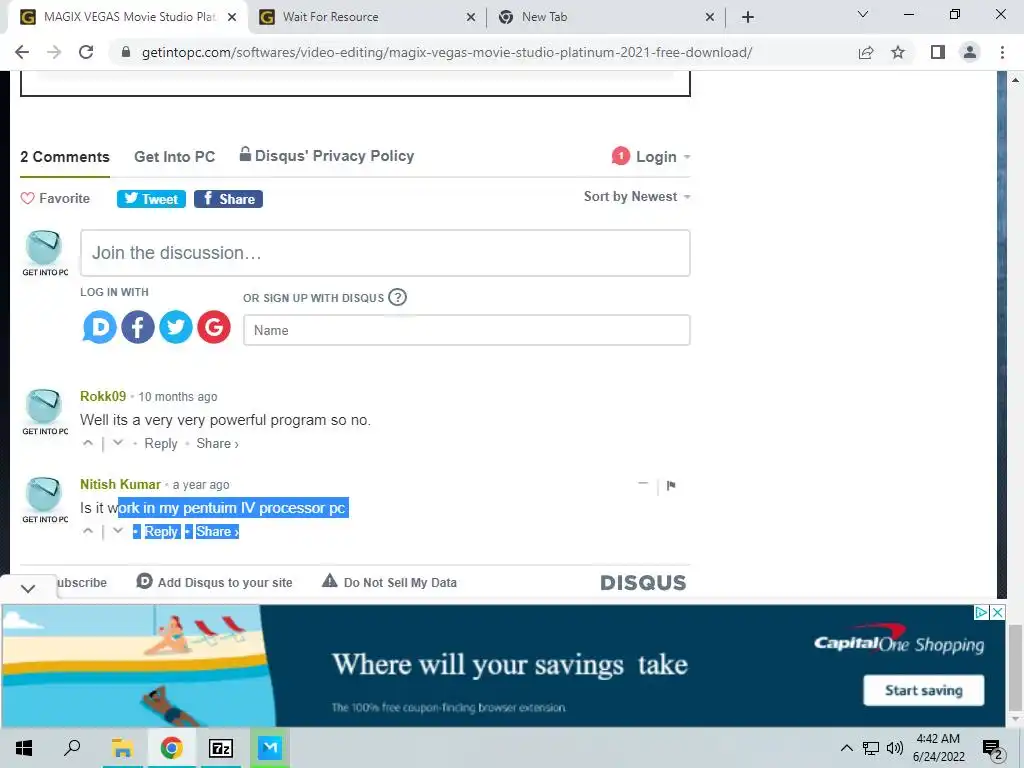
Task: Open AdChoices info icon on banner
Action: [x=981, y=613]
